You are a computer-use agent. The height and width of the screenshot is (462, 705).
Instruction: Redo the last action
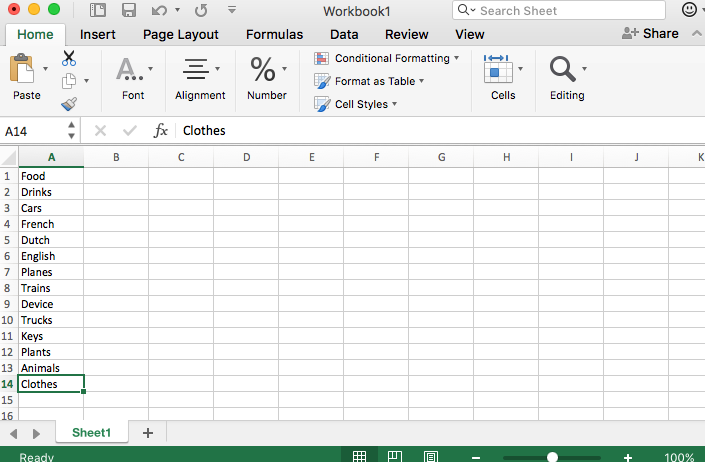[201, 10]
